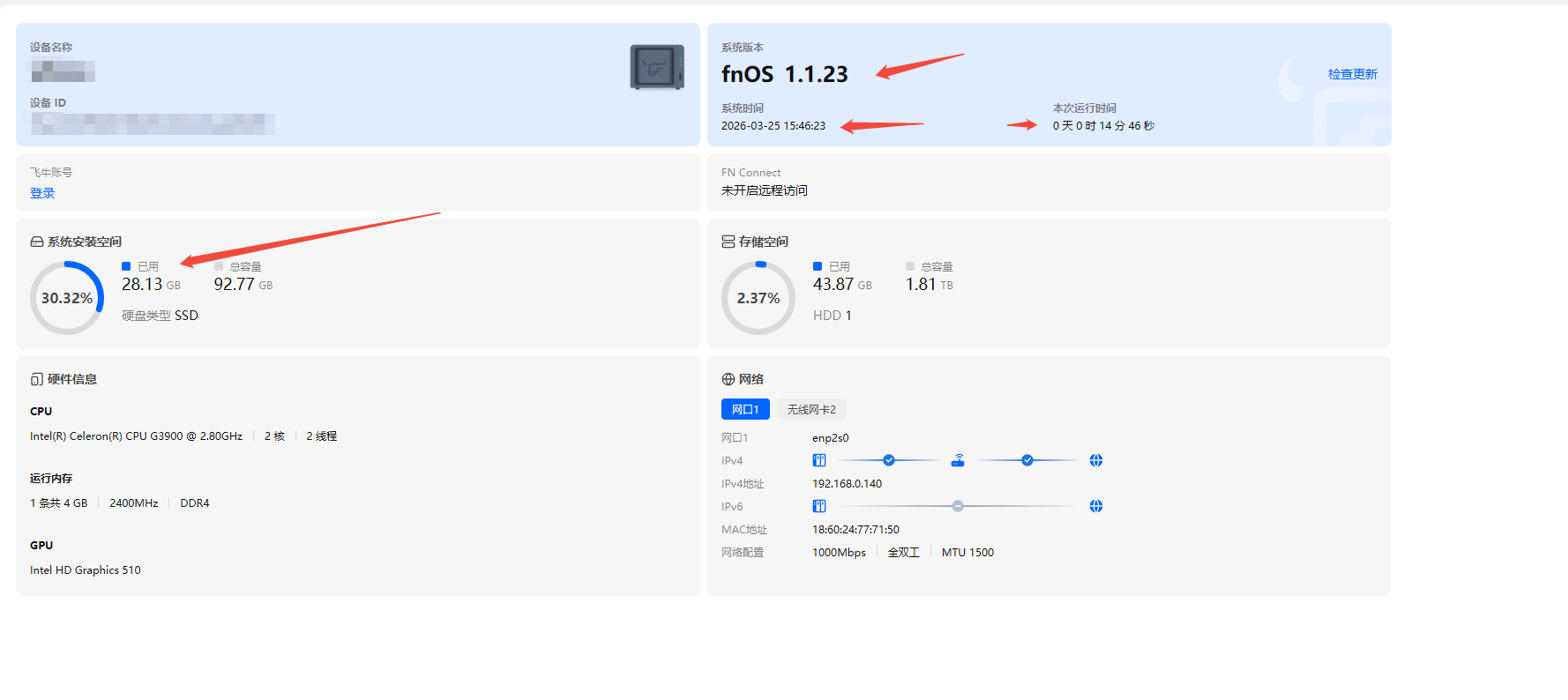Click the DDR4 memory type
This screenshot has width=1568, height=700.
point(195,503)
